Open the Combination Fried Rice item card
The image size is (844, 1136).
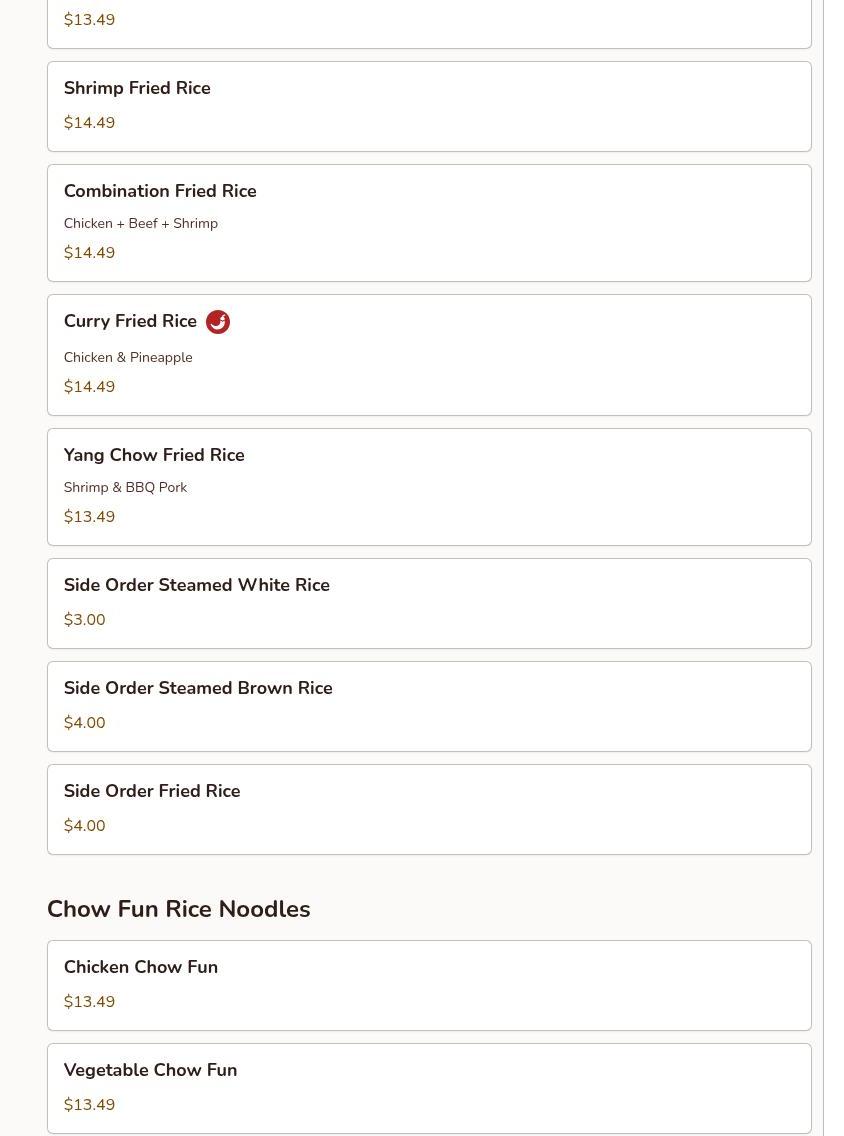(429, 223)
